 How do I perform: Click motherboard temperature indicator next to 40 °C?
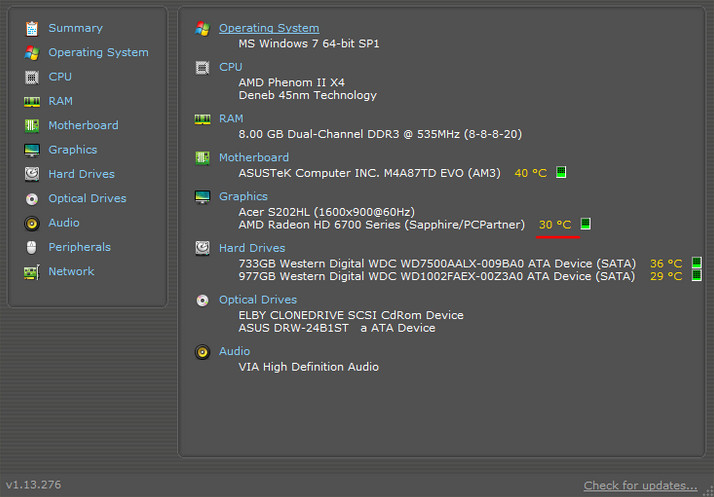click(x=561, y=172)
